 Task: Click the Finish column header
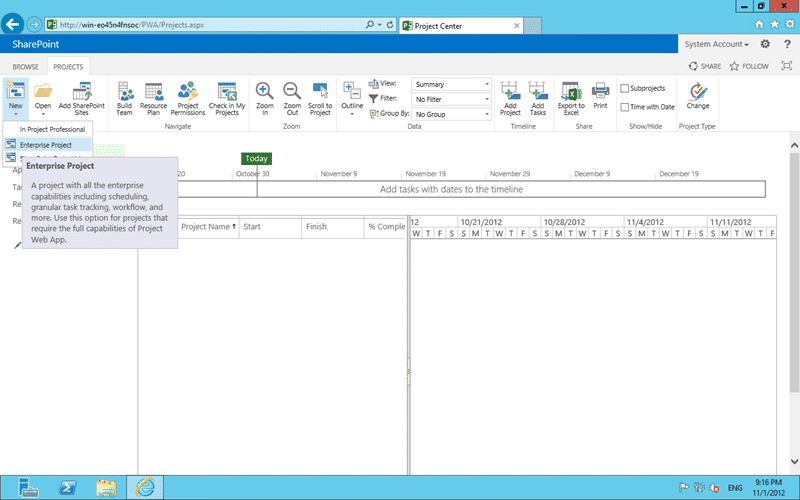(333, 227)
